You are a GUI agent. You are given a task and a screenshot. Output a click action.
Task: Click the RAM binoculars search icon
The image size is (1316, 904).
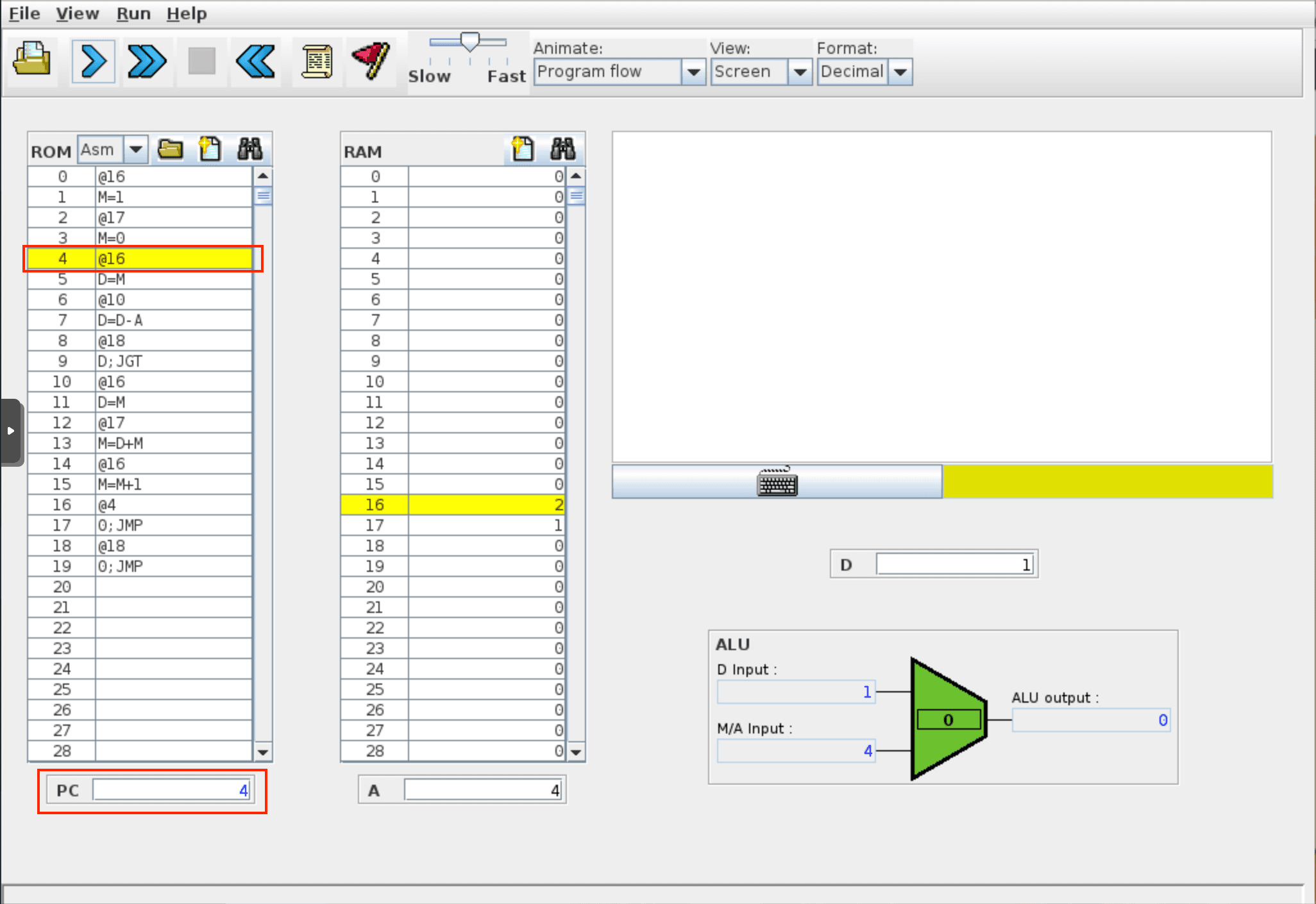pyautogui.click(x=562, y=149)
